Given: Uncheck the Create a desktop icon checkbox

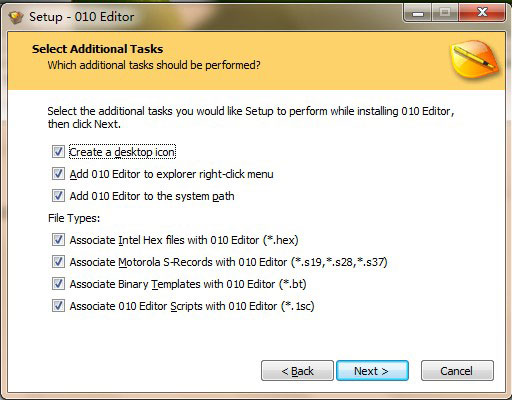Looking at the screenshot, I should 58,152.
